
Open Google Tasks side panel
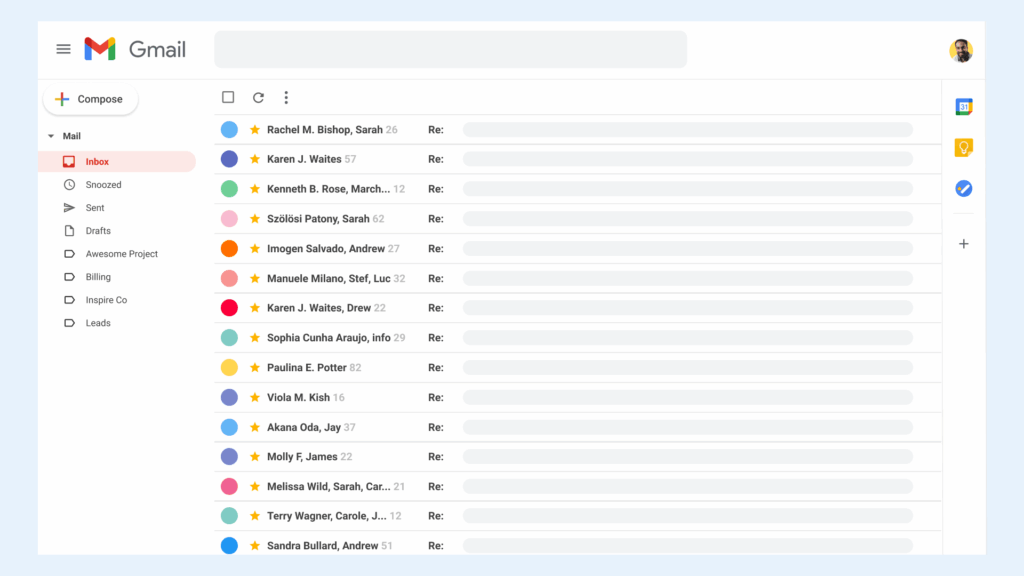tap(964, 189)
